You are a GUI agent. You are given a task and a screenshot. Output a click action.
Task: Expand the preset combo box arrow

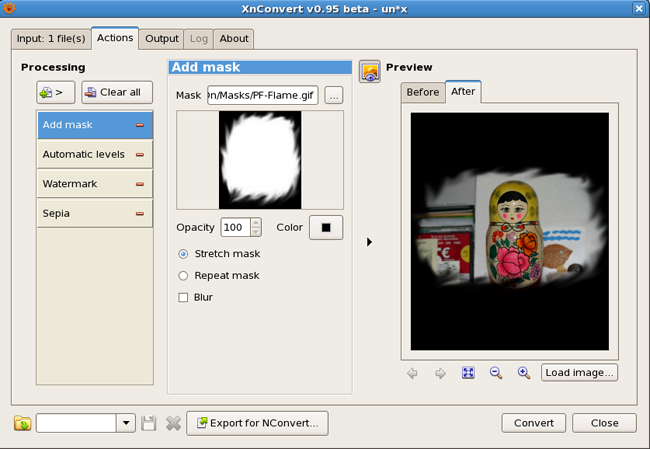pyautogui.click(x=127, y=424)
